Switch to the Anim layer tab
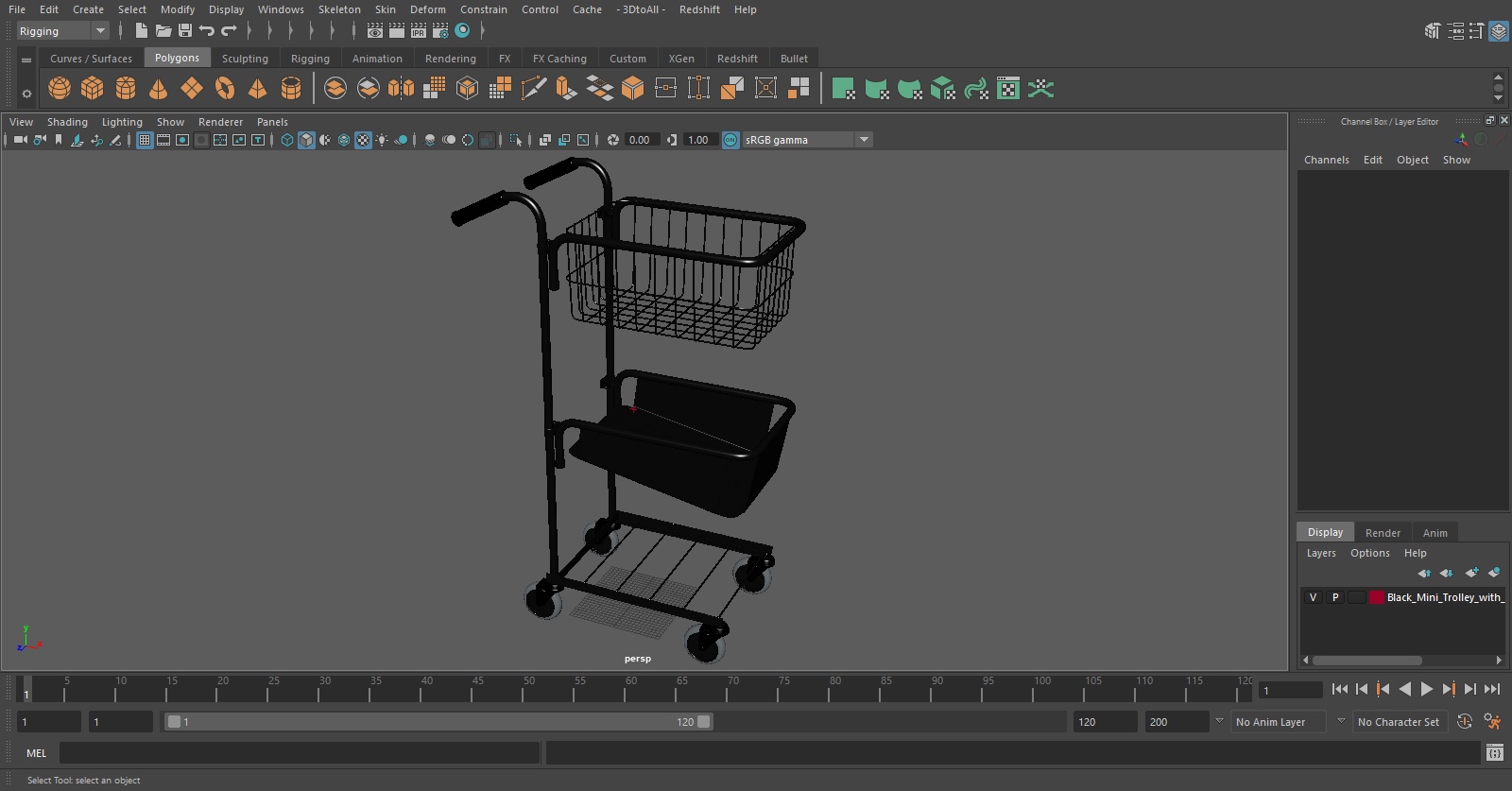 1435,533
